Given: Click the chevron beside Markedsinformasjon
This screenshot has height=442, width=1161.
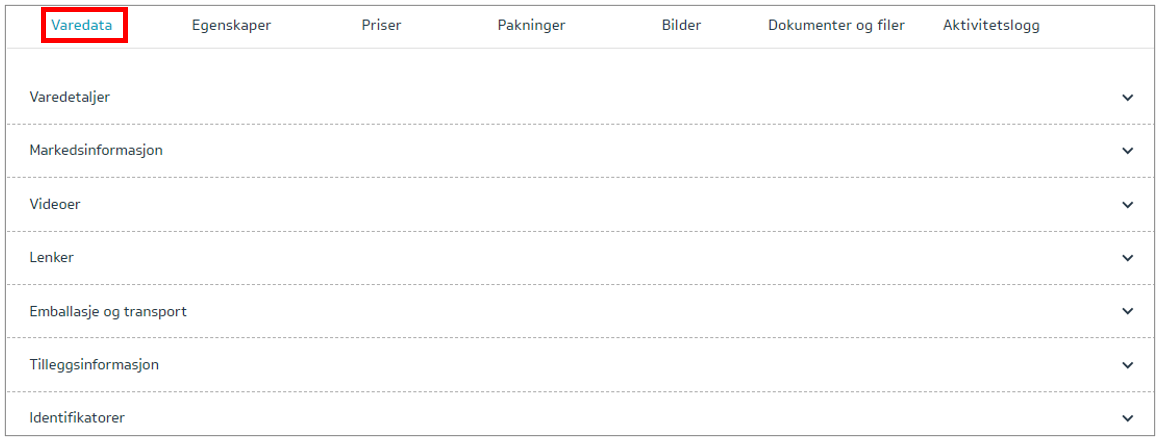Looking at the screenshot, I should coord(1128,151).
